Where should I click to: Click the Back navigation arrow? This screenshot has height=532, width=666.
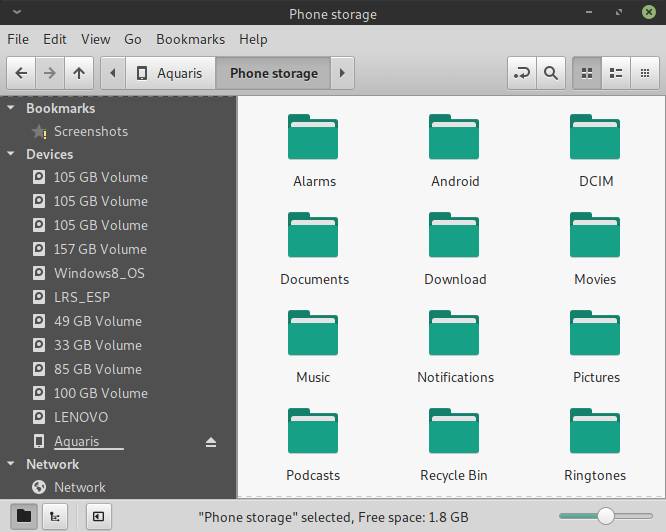pos(22,73)
